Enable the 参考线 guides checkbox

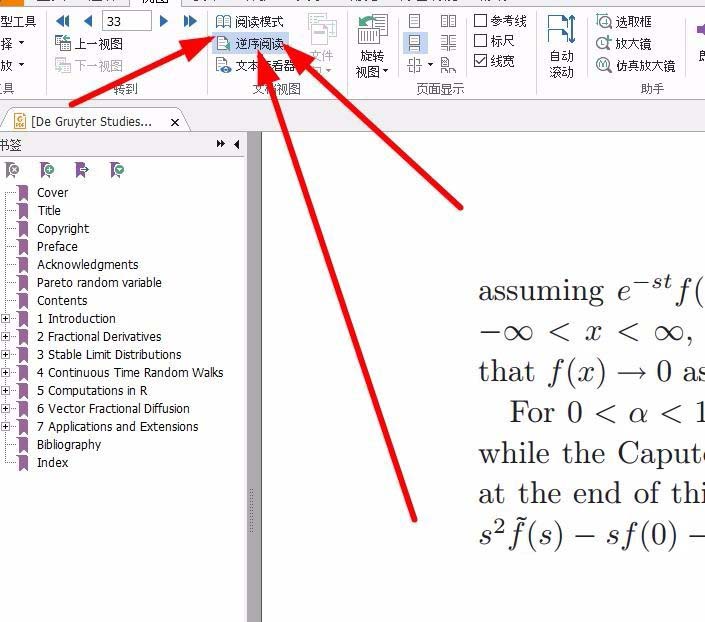[481, 21]
